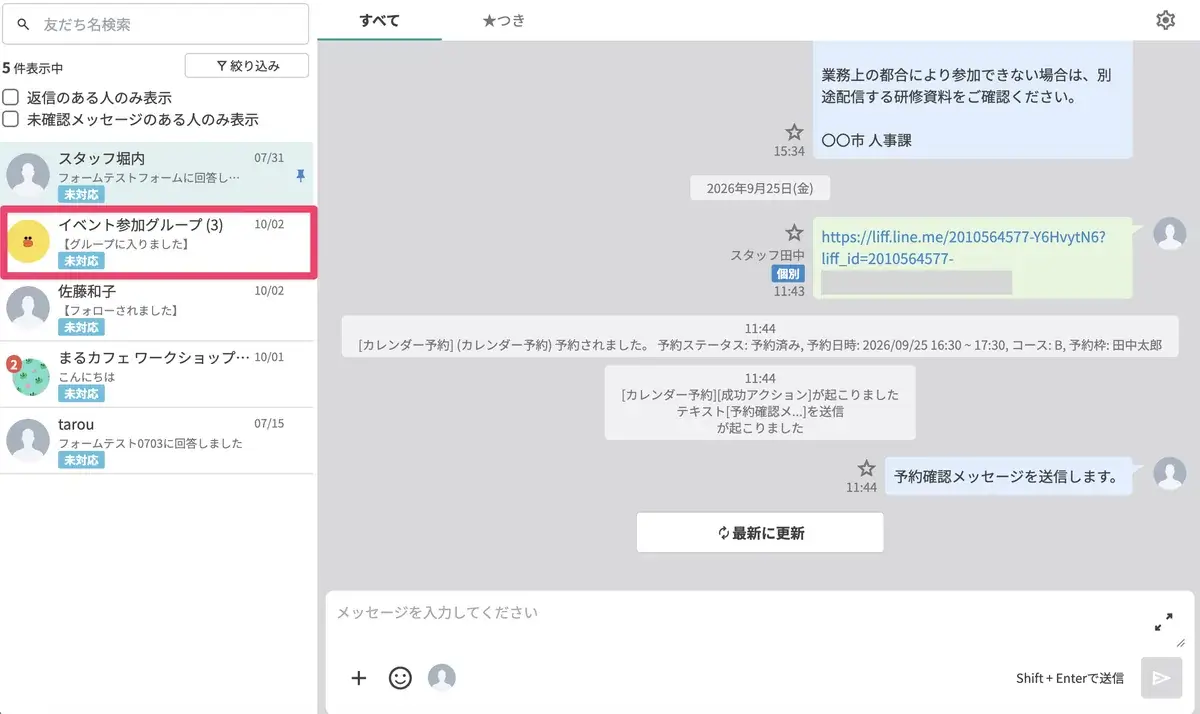Open the liff.line.me link
The height and width of the screenshot is (714, 1200).
tap(963, 248)
